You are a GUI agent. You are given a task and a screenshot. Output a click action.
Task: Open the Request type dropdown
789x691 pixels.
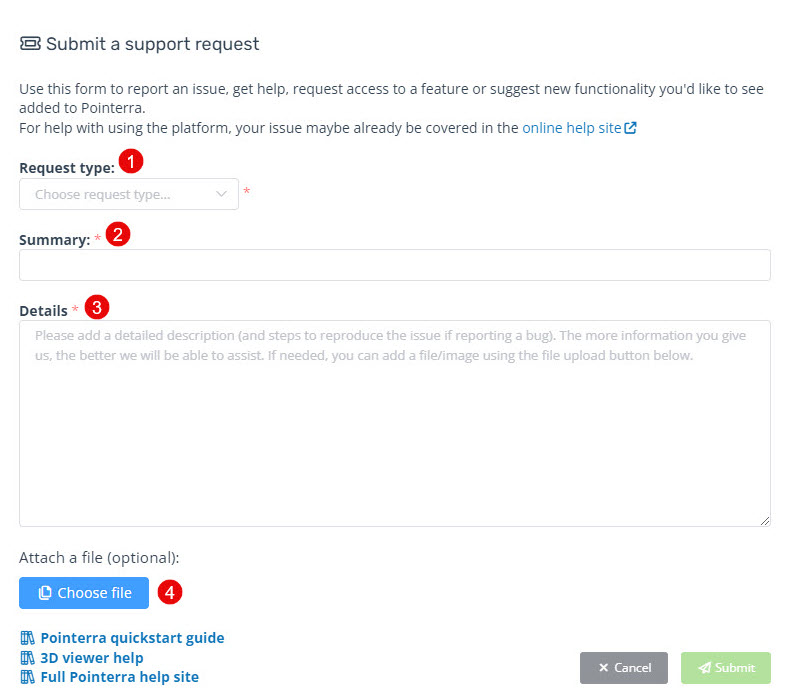[128, 194]
